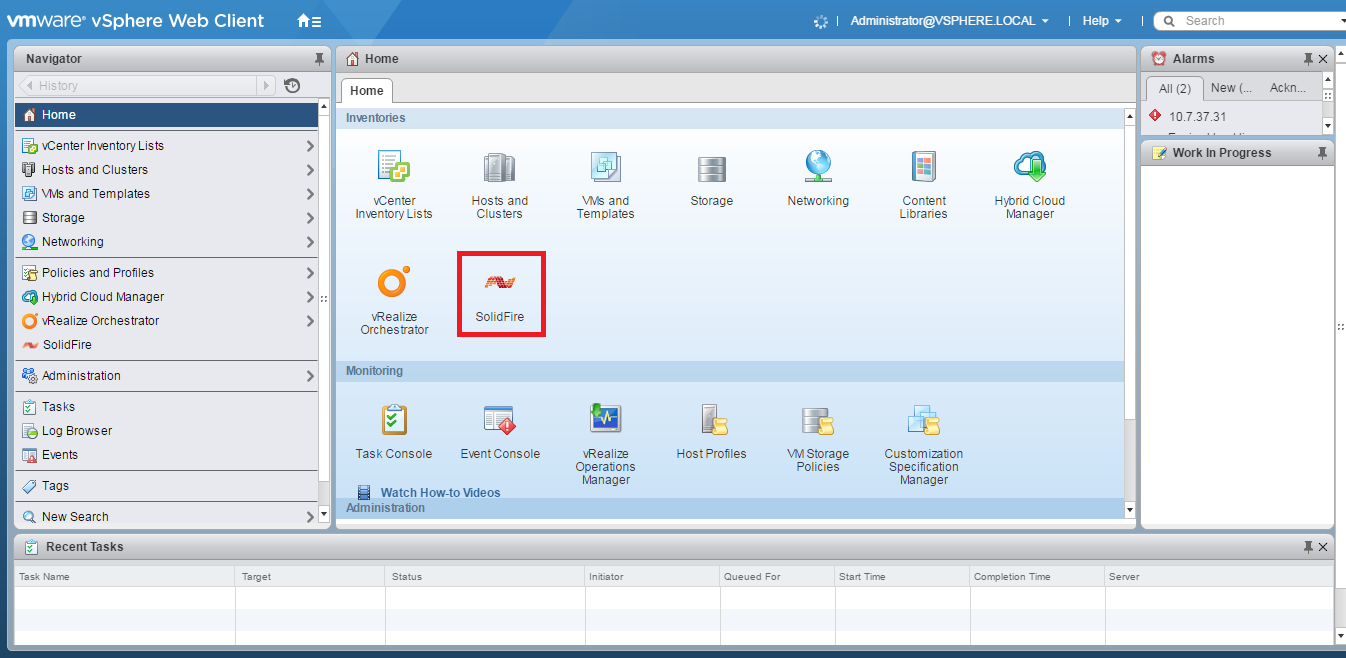Select Home in the Navigator
Viewport: 1346px width, 658px height.
coord(166,115)
